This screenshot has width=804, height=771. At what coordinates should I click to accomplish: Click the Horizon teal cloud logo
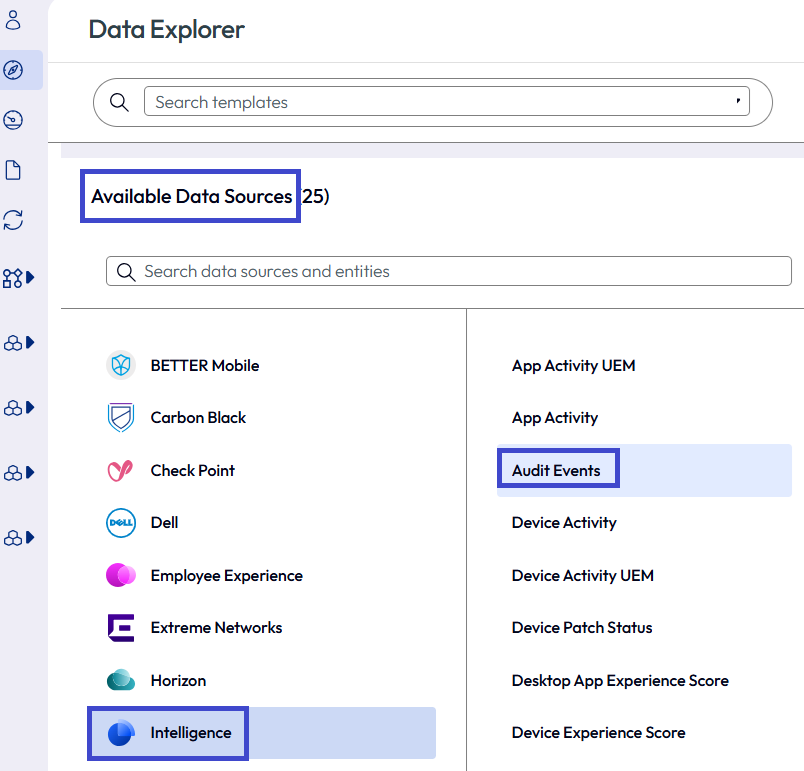pyautogui.click(x=121, y=680)
